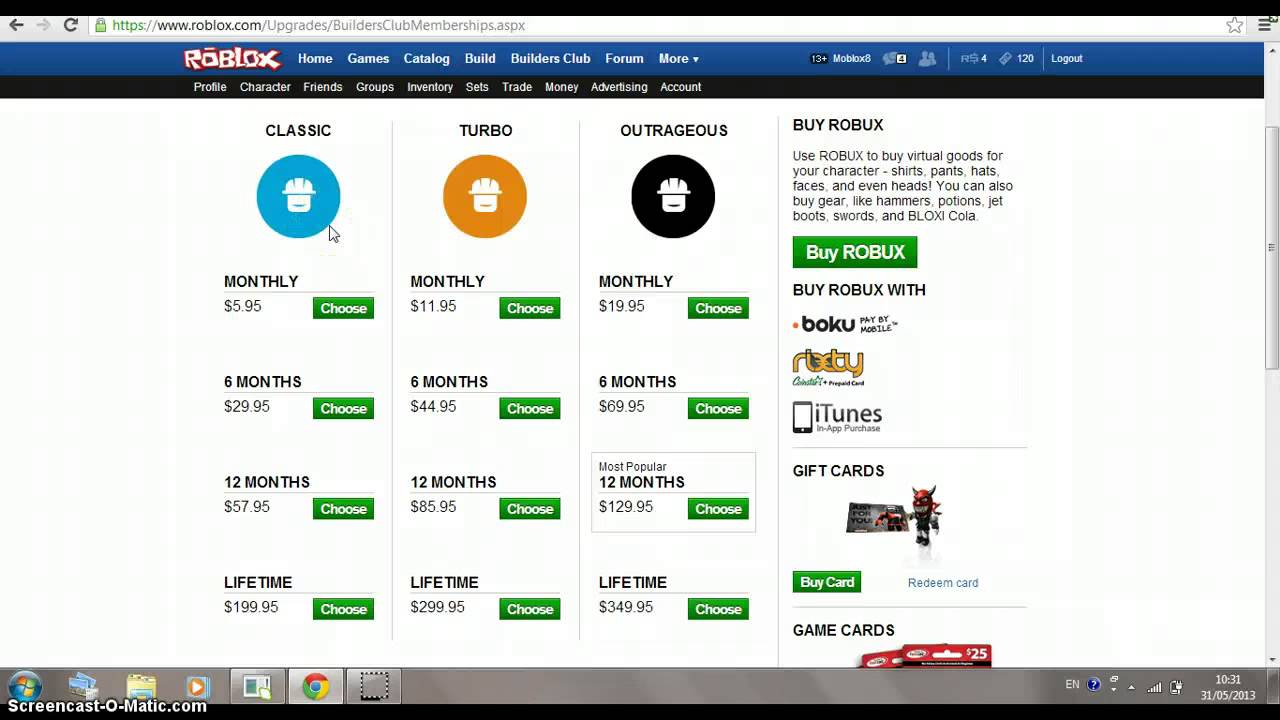Open the Windows Start button
Viewport: 1280px width, 720px height.
click(24, 687)
